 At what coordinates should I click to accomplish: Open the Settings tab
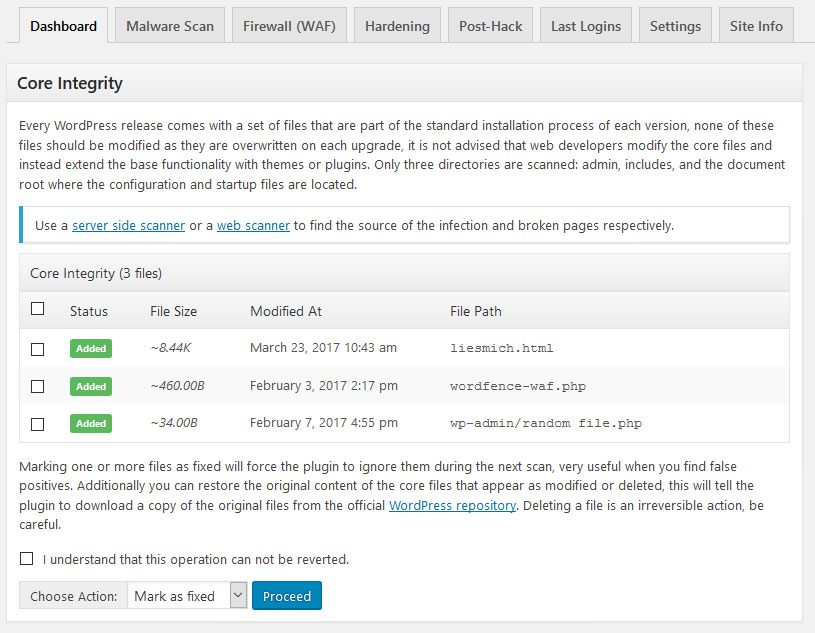pos(675,25)
